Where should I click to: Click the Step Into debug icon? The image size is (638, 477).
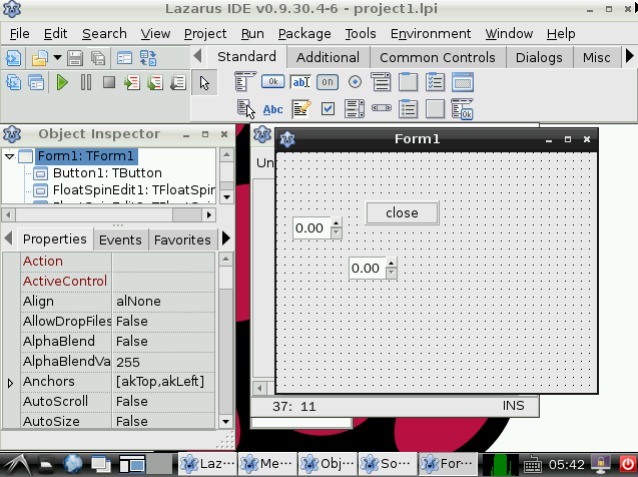(x=132, y=83)
